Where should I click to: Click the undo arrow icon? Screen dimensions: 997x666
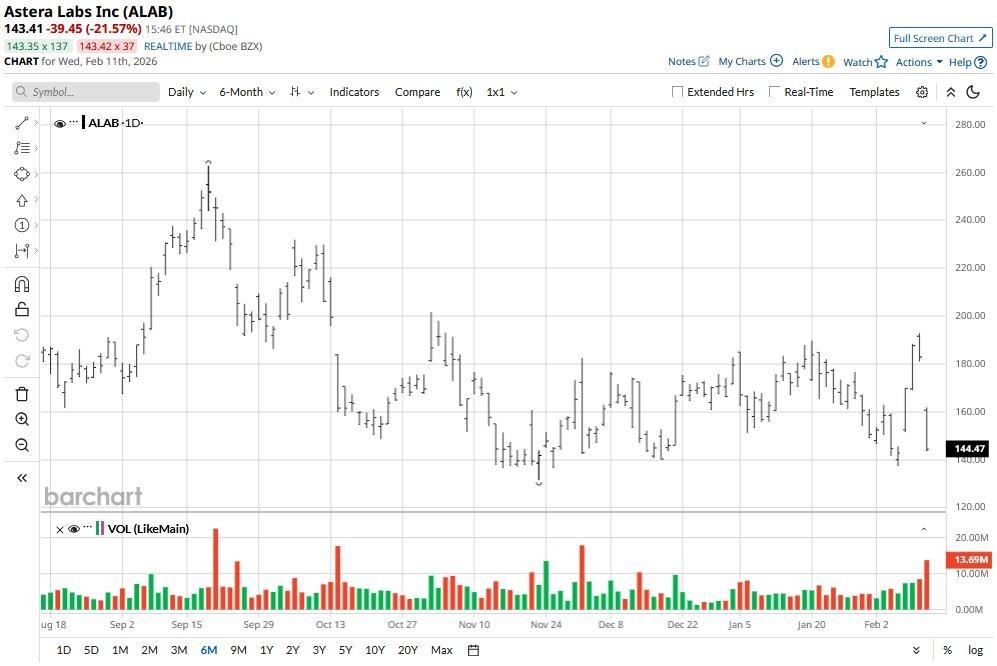click(22, 335)
